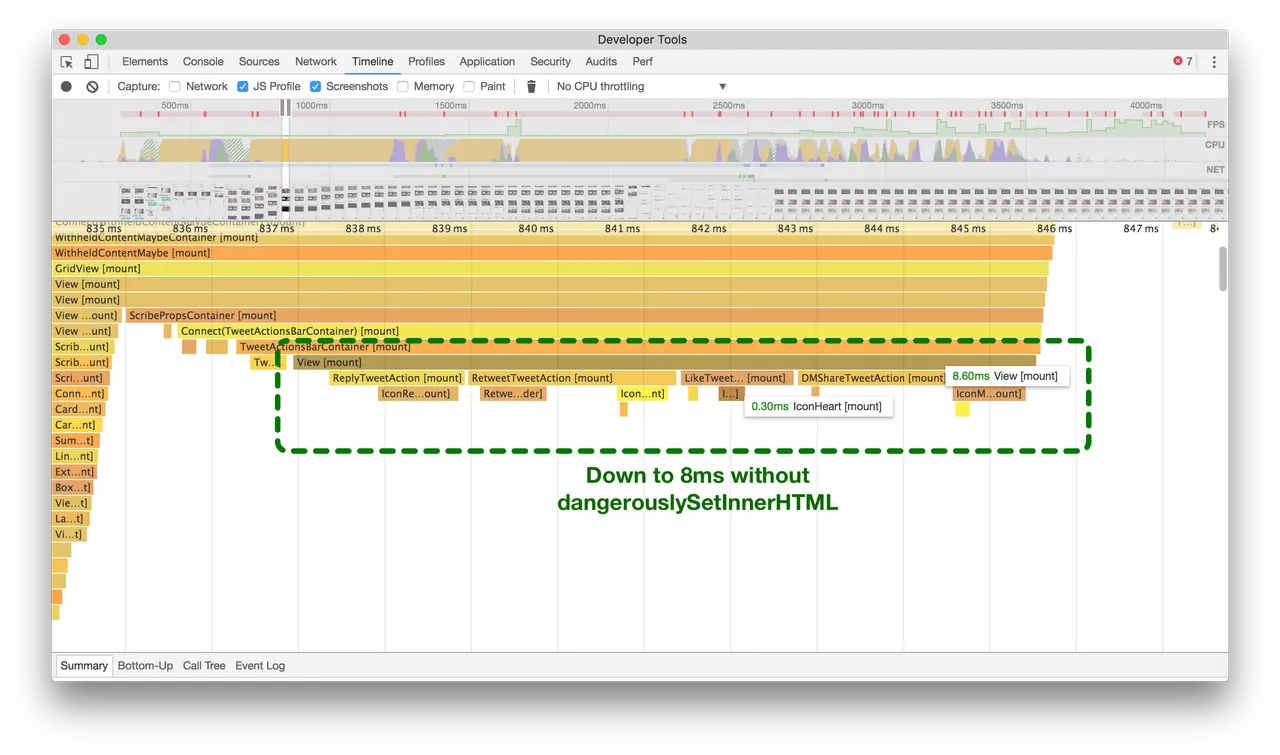Toggle the device toolbar icon

(x=91, y=61)
